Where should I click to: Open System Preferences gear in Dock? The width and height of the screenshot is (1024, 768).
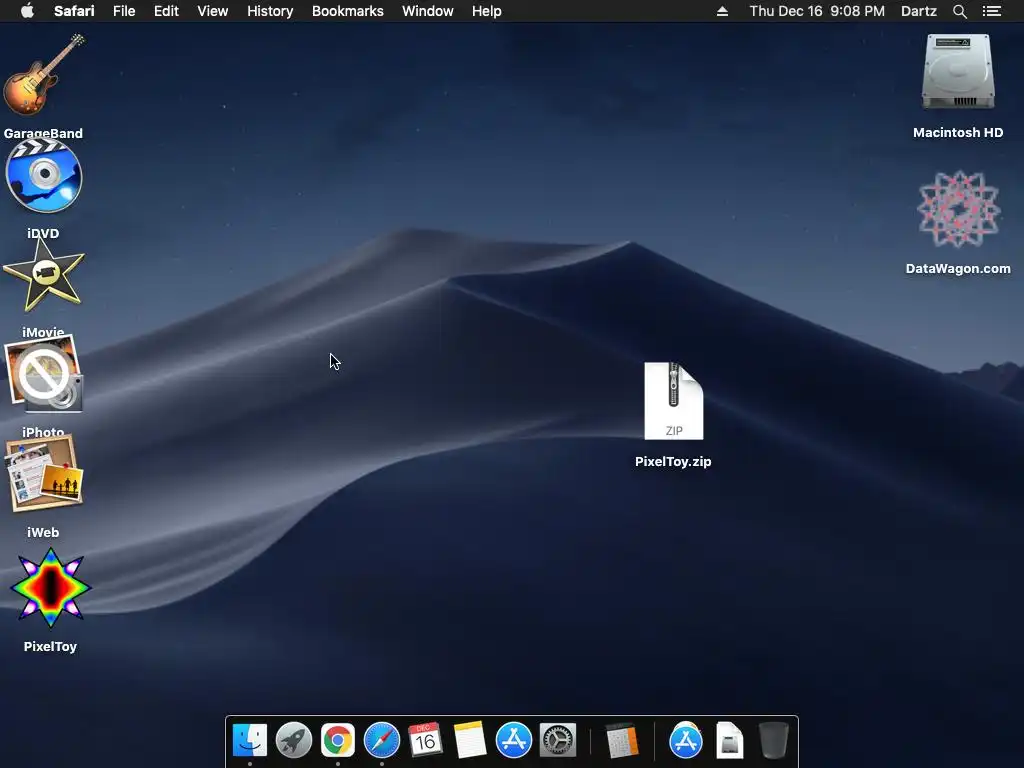[x=558, y=741]
